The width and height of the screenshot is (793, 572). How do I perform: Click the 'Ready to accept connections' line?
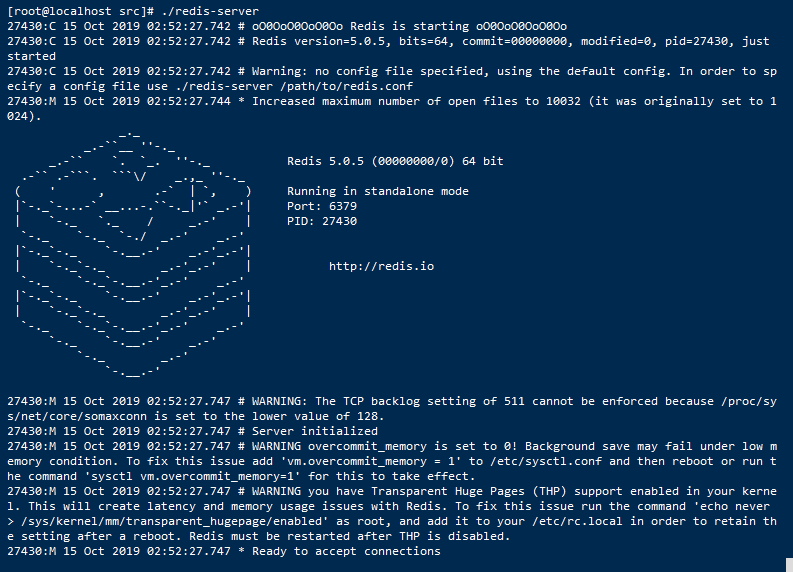(346, 551)
